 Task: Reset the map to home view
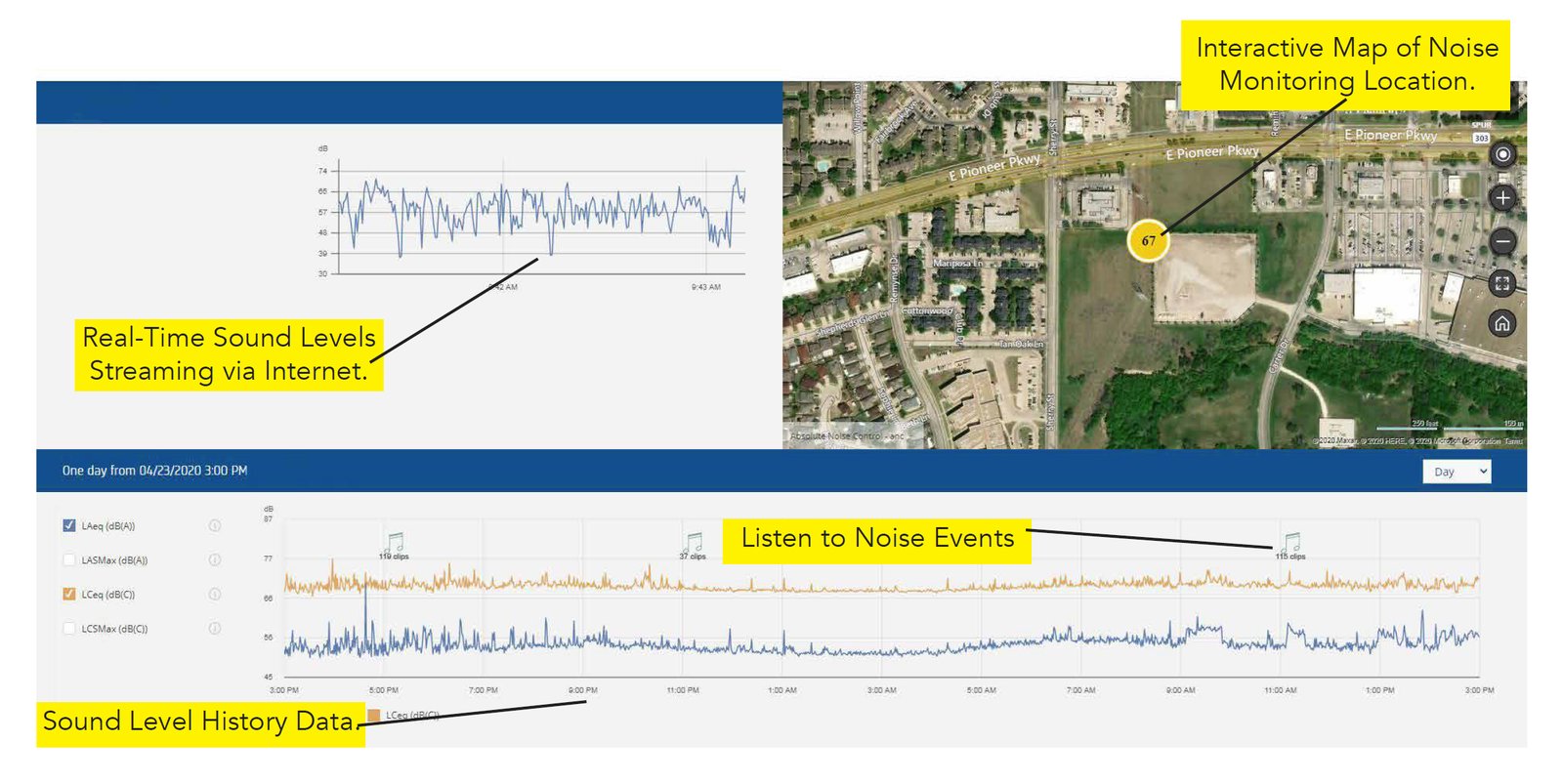(x=1502, y=324)
